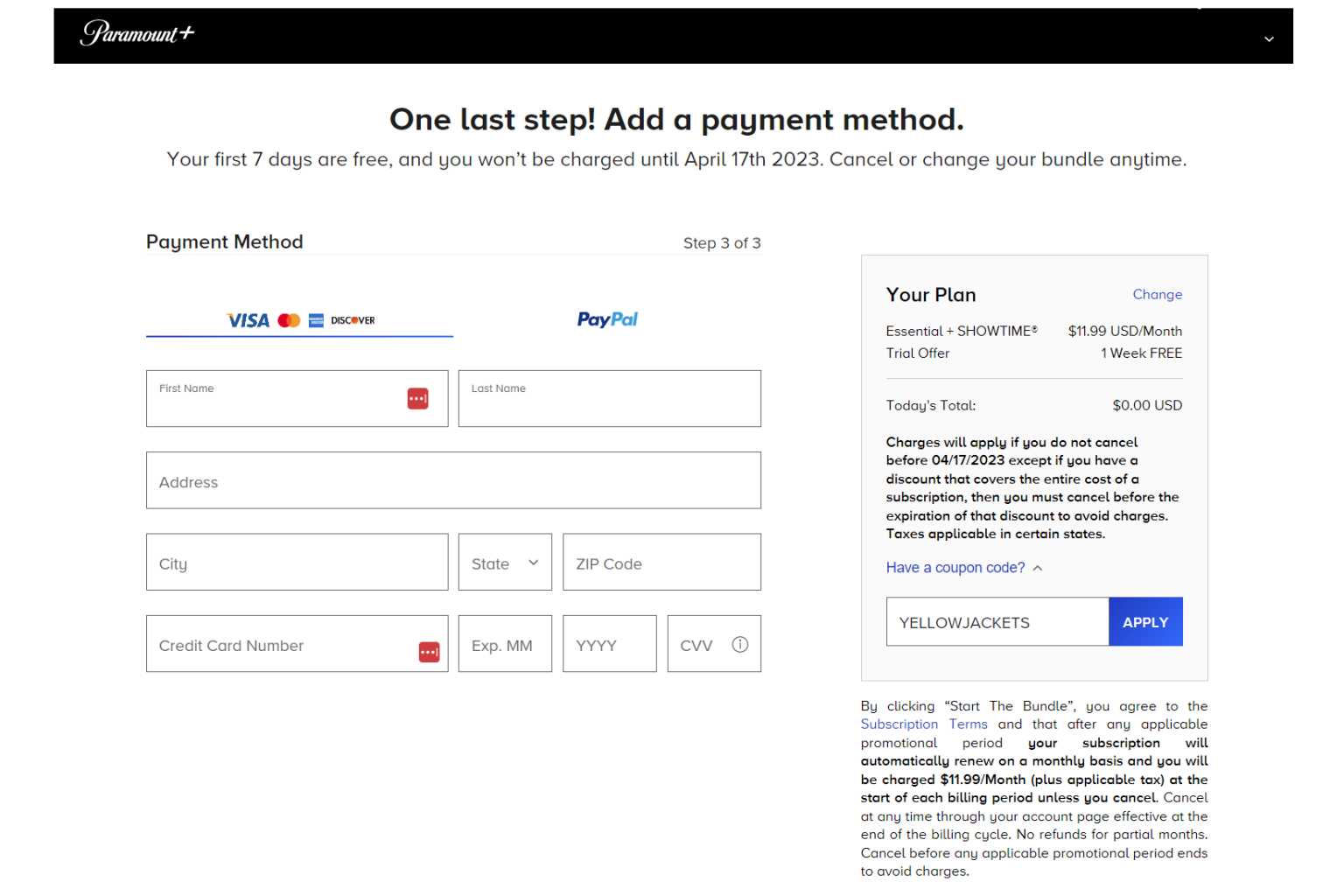Open the Subscription Terms link
This screenshot has width=1344, height=896.
point(923,724)
